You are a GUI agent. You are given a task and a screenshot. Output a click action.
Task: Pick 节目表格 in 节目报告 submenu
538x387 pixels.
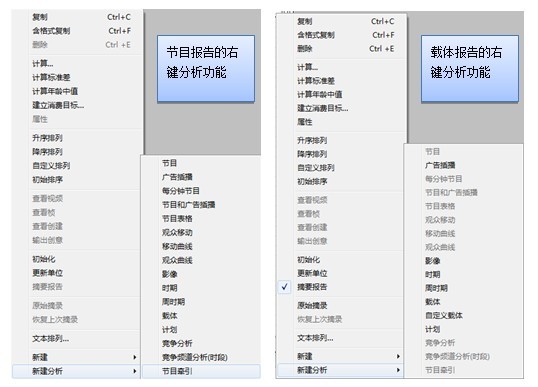click(x=177, y=219)
